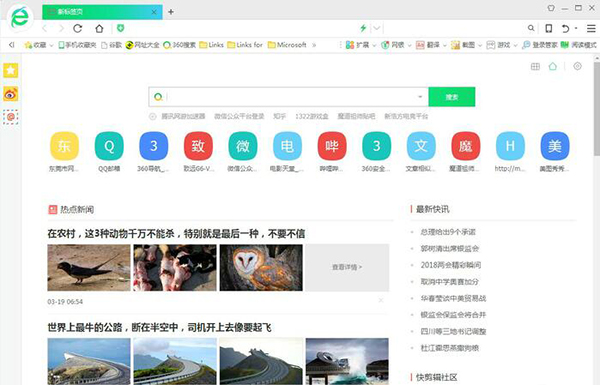Open the light-blue 电 shortcut tile
Screen dimensions: 600x385
click(287, 146)
